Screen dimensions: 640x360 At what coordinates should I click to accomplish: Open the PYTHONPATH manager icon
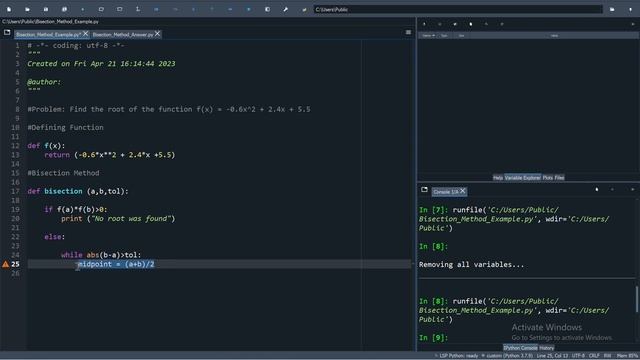point(304,9)
